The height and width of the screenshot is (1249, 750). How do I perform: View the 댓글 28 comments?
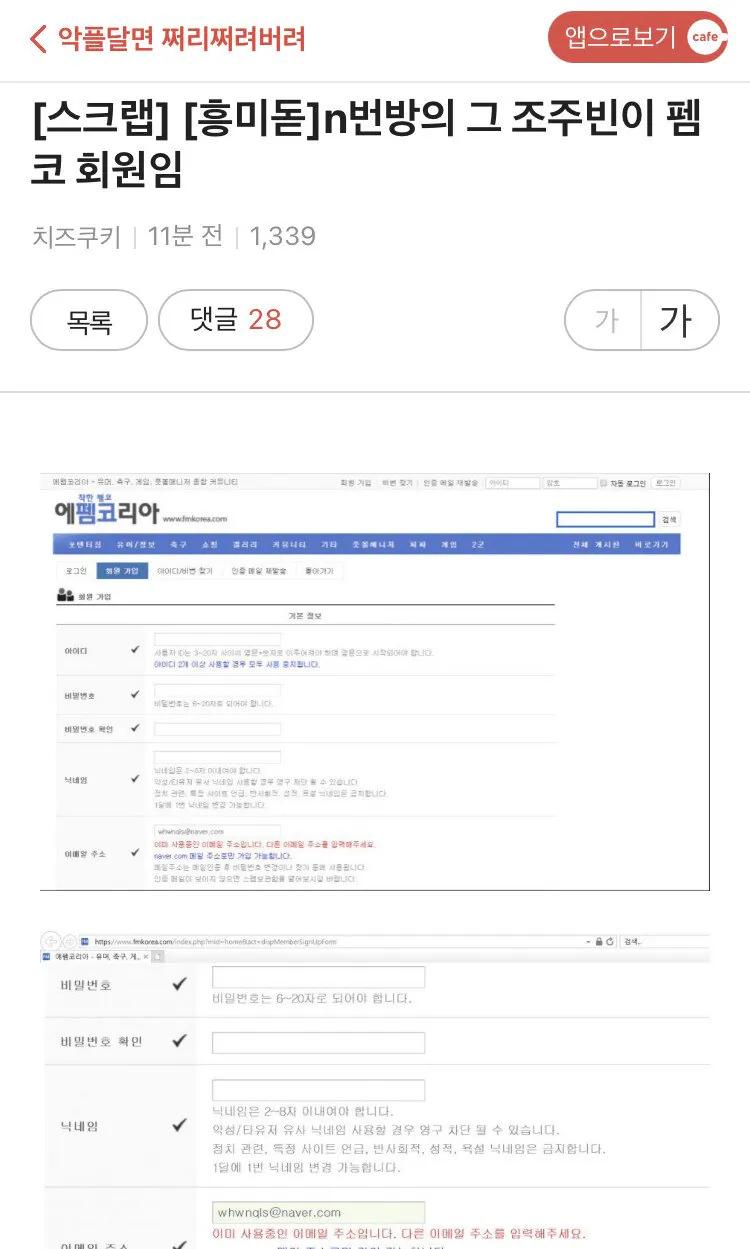coord(236,320)
